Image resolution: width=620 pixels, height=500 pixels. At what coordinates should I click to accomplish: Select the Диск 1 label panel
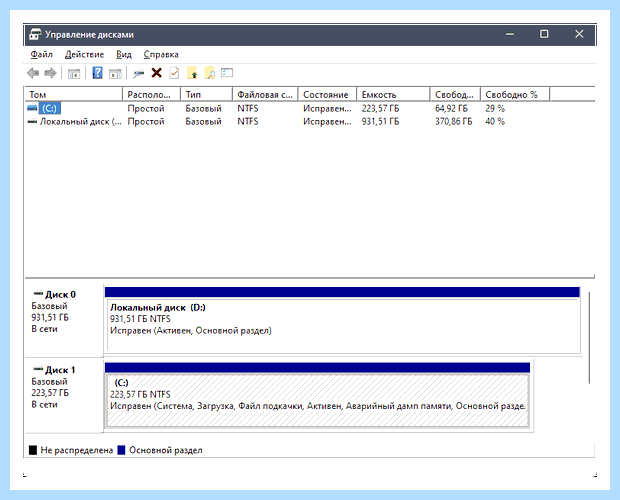click(x=64, y=395)
